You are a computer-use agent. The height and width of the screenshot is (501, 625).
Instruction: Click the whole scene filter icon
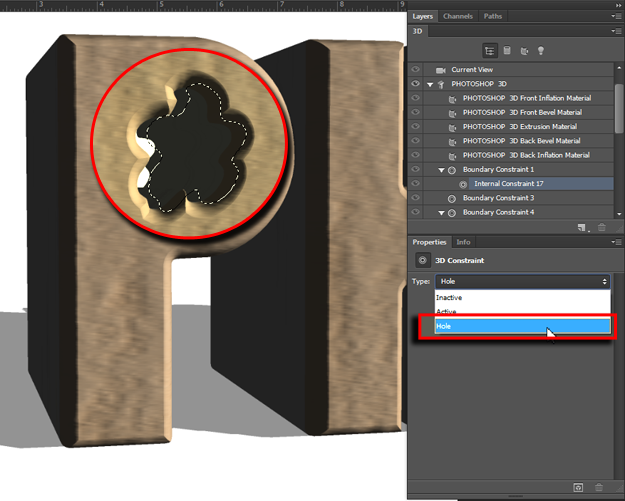click(x=490, y=50)
